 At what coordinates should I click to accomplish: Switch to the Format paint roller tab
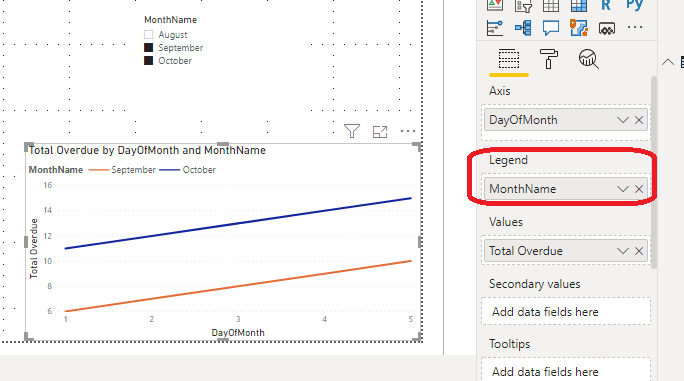tap(549, 58)
